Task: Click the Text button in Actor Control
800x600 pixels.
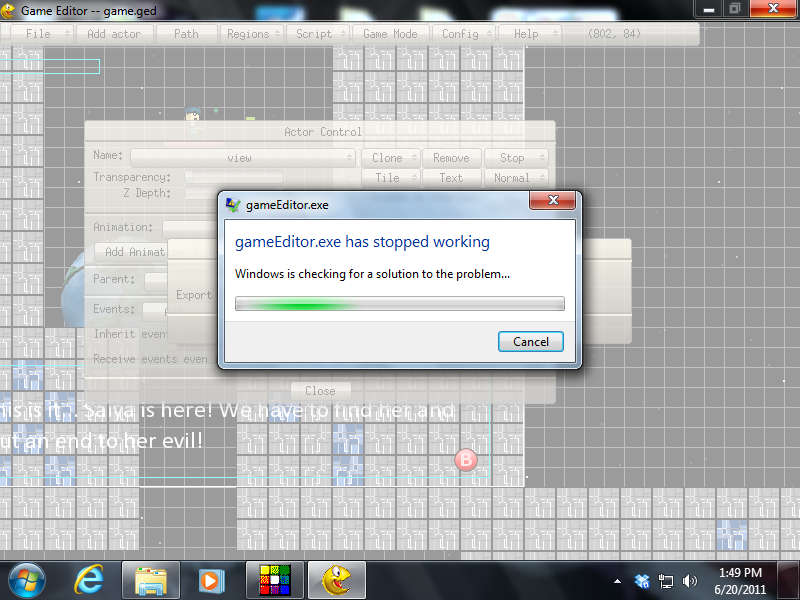Action: pos(452,178)
